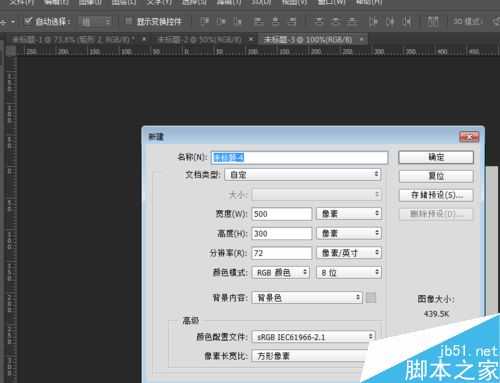
Task: Close the 未标题-1 document tab
Action: [x=144, y=39]
